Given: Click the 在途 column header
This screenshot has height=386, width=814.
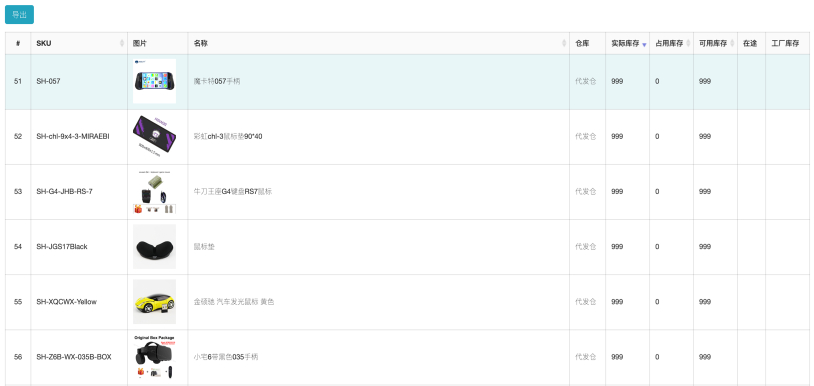Looking at the screenshot, I should [751, 44].
